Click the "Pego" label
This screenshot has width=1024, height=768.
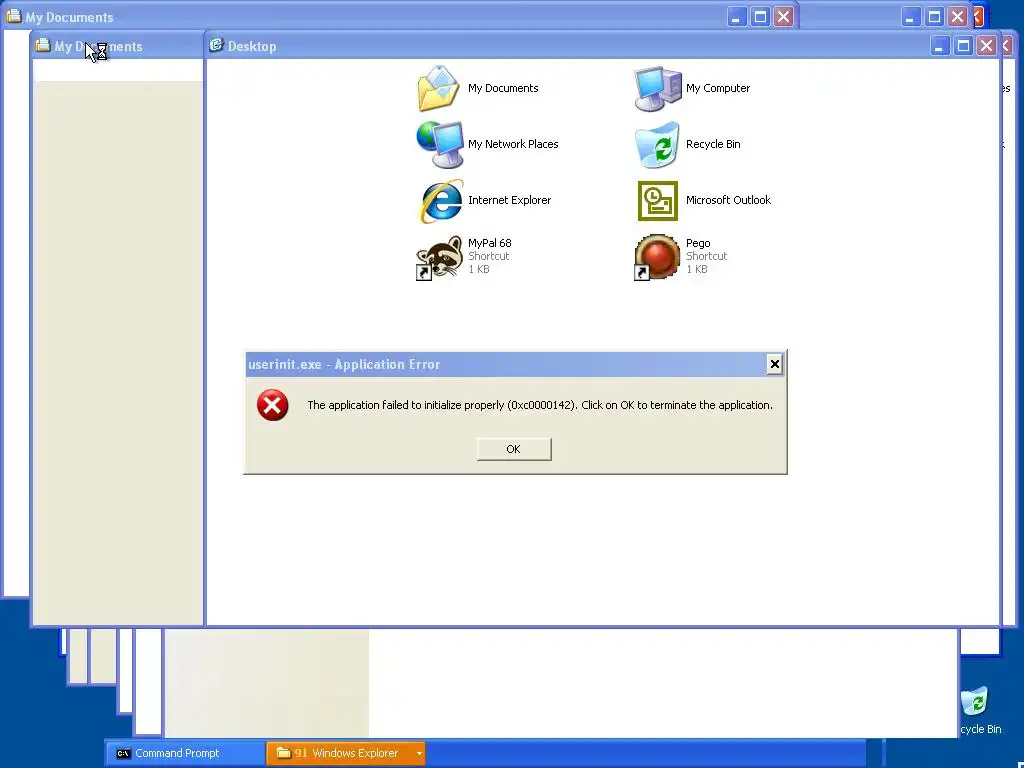click(x=698, y=243)
